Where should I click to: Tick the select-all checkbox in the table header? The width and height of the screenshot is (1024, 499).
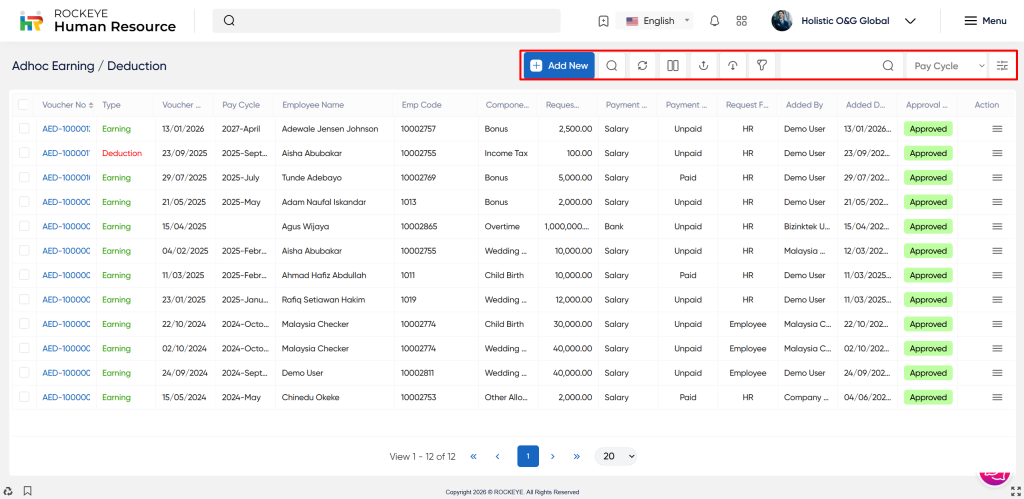[x=24, y=104]
